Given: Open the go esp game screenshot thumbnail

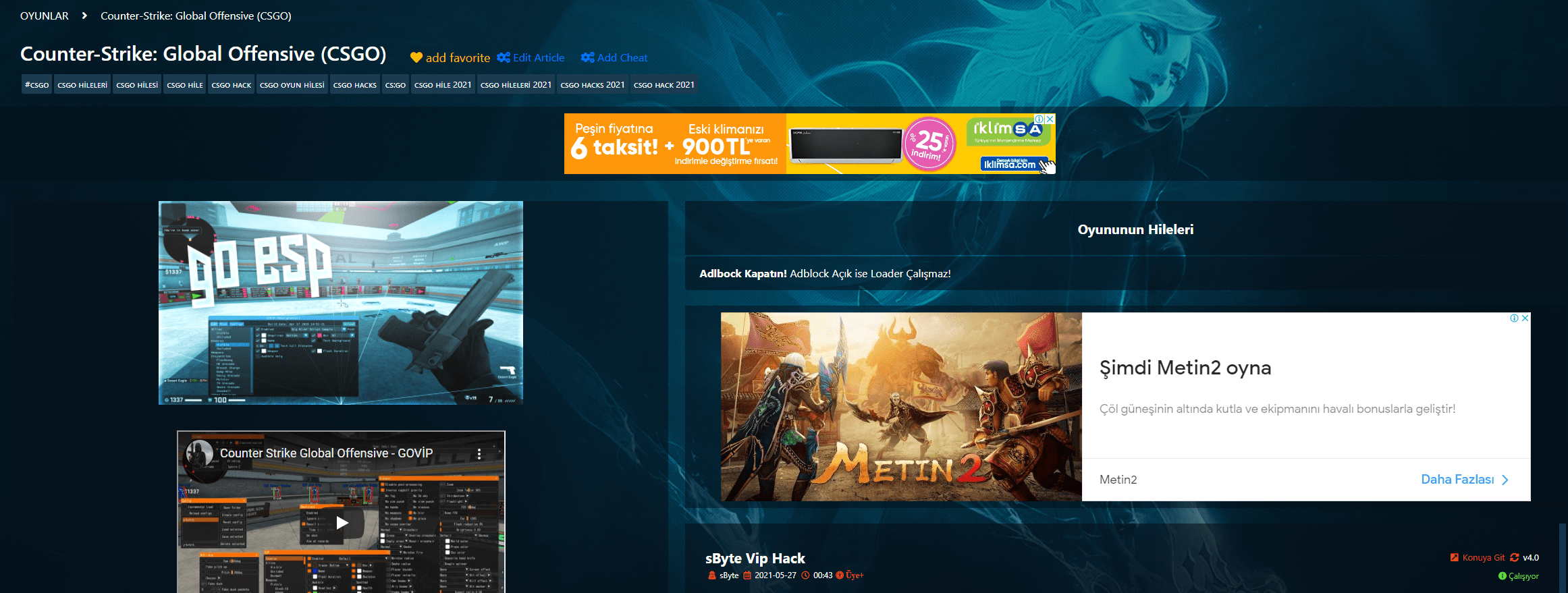Looking at the screenshot, I should pyautogui.click(x=341, y=303).
